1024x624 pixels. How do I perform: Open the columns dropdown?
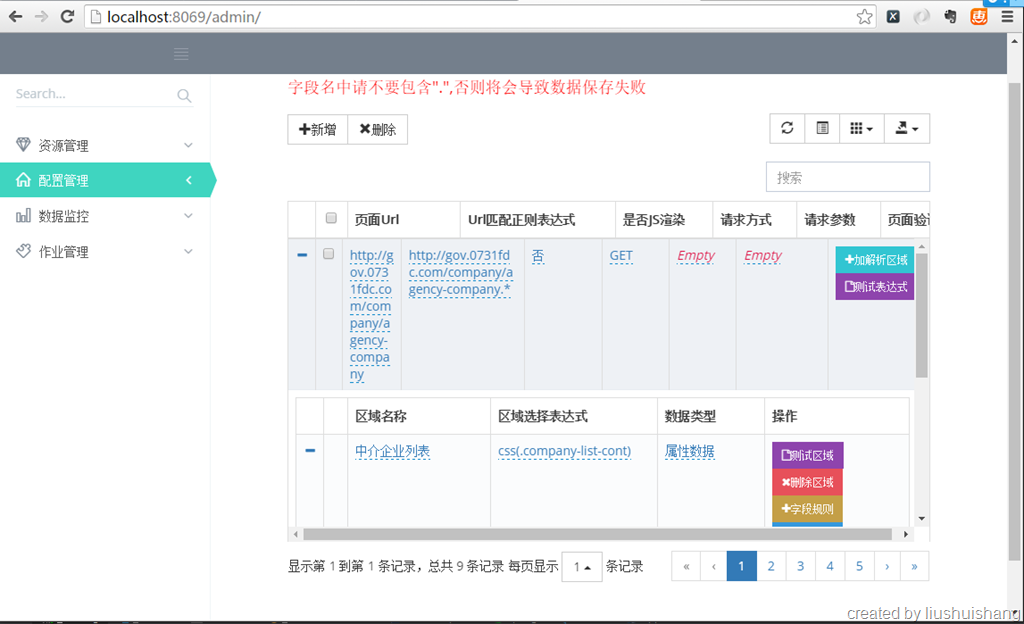click(861, 128)
